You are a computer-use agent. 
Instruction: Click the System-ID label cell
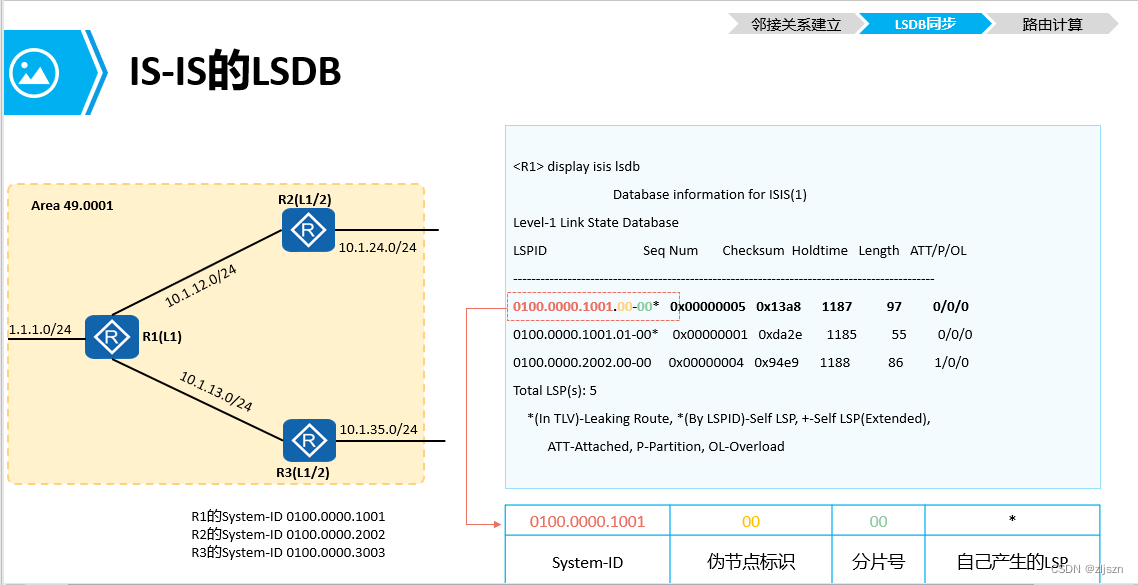587,562
